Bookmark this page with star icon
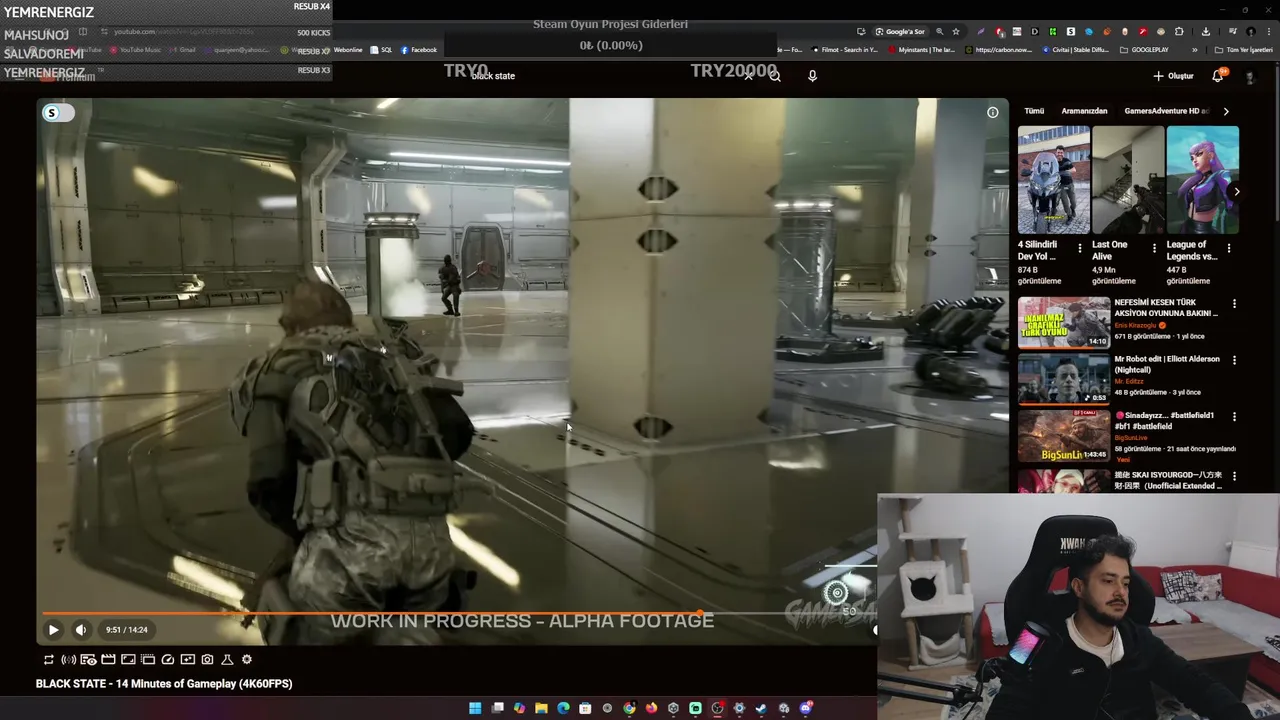This screenshot has height=720, width=1280. (956, 31)
